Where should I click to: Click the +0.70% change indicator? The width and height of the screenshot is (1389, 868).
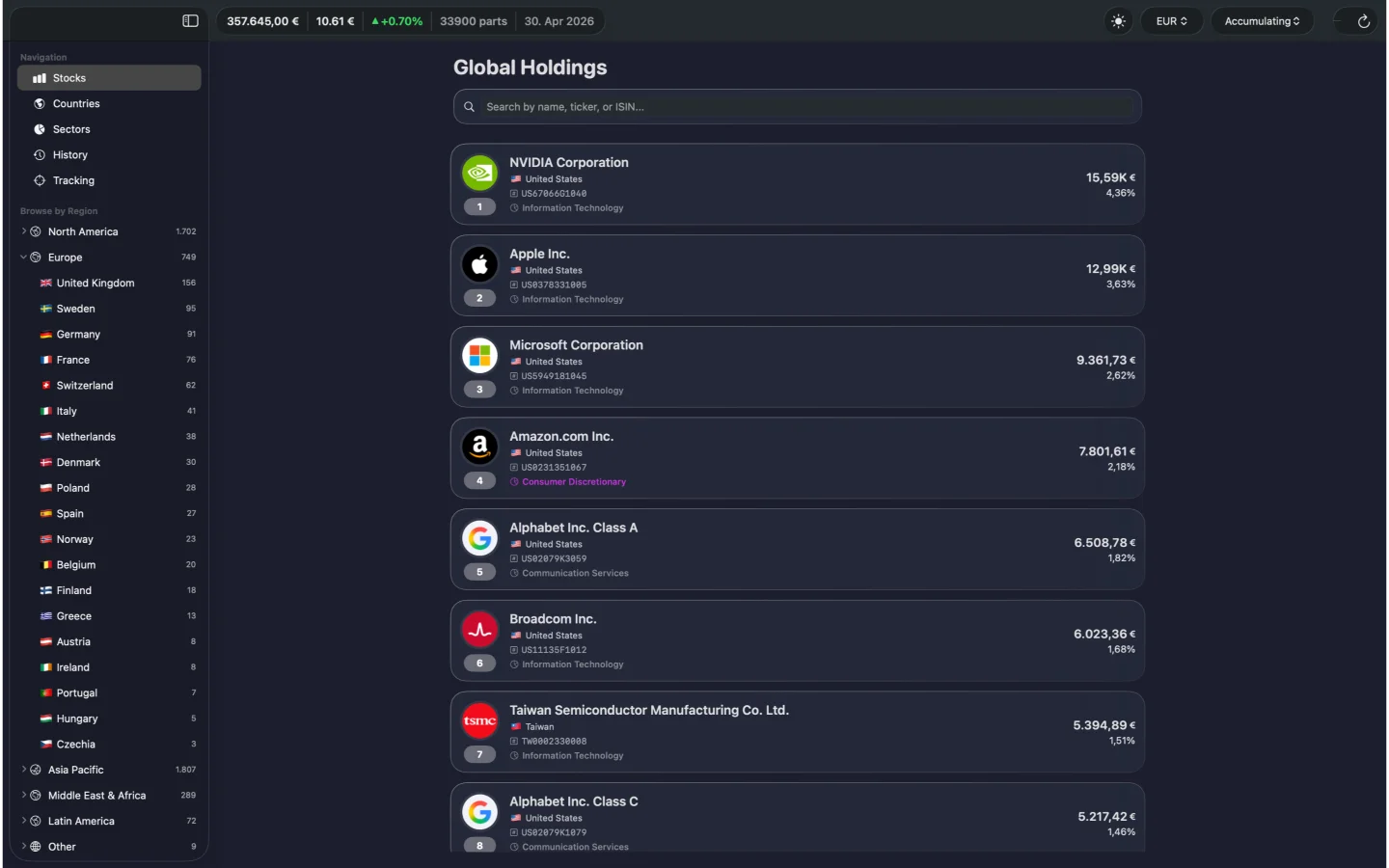396,21
